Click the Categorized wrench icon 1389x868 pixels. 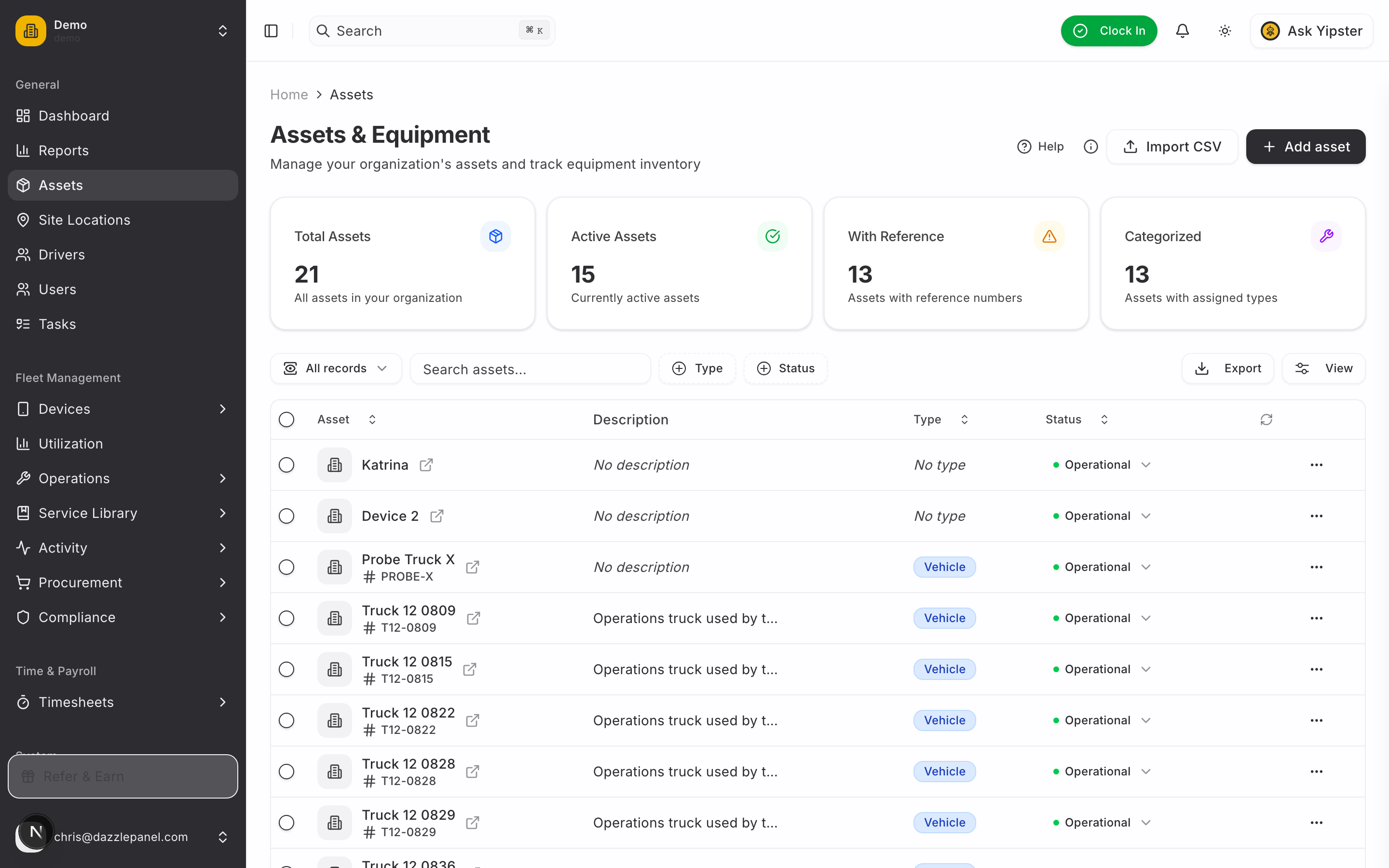tap(1326, 236)
